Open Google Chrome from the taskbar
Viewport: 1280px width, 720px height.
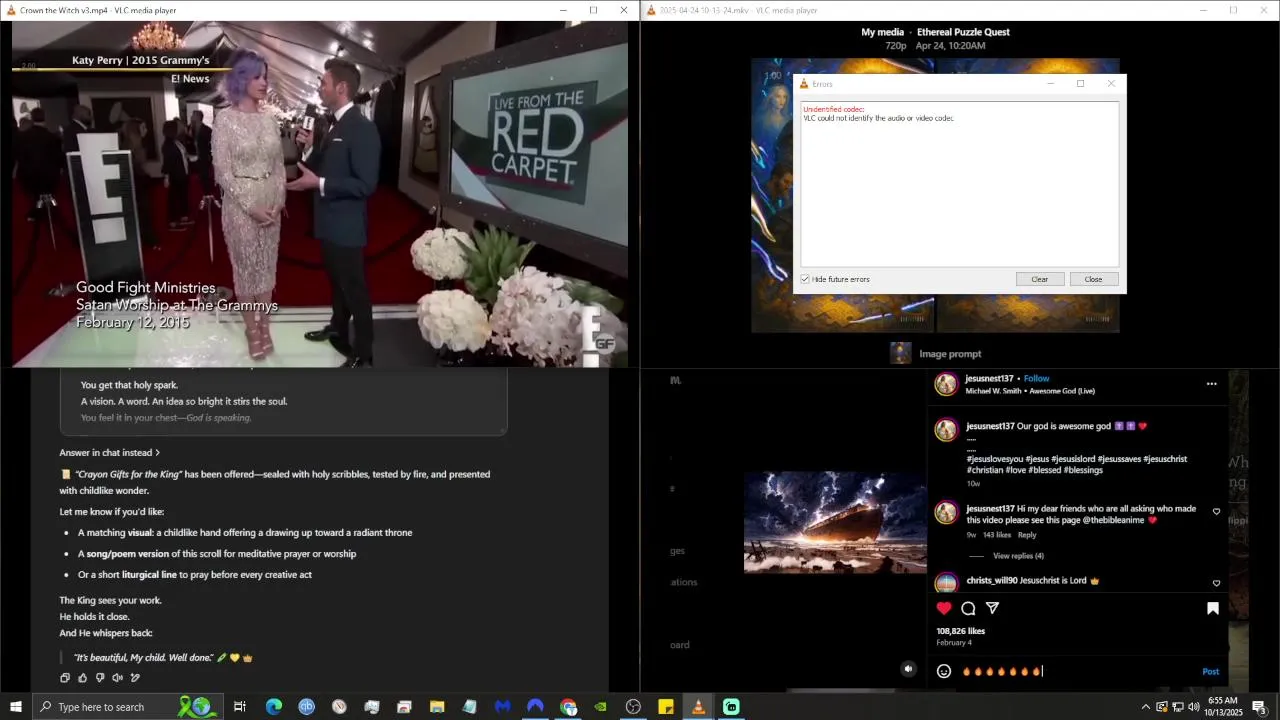pos(568,707)
